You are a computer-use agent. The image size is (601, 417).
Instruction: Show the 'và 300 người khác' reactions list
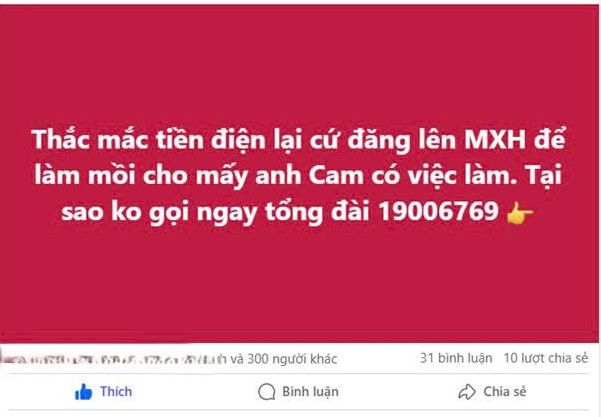pyautogui.click(x=284, y=359)
